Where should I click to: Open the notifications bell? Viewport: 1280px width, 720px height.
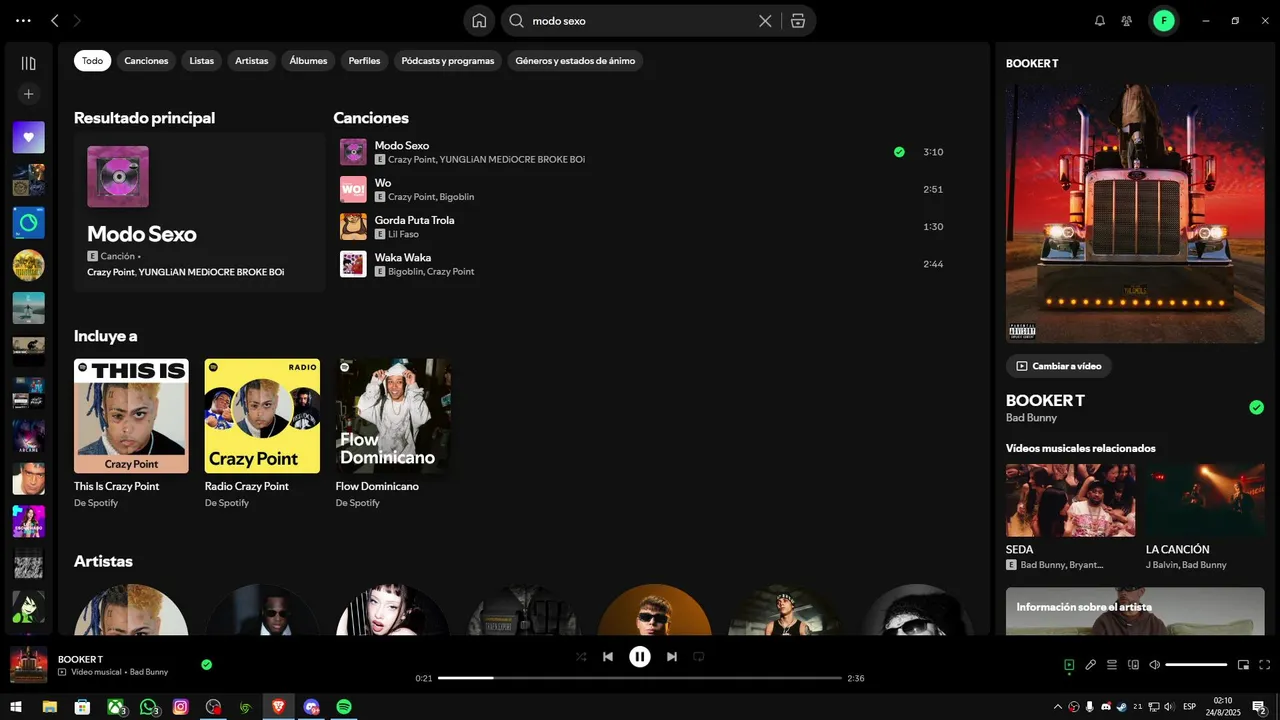pos(1100,21)
